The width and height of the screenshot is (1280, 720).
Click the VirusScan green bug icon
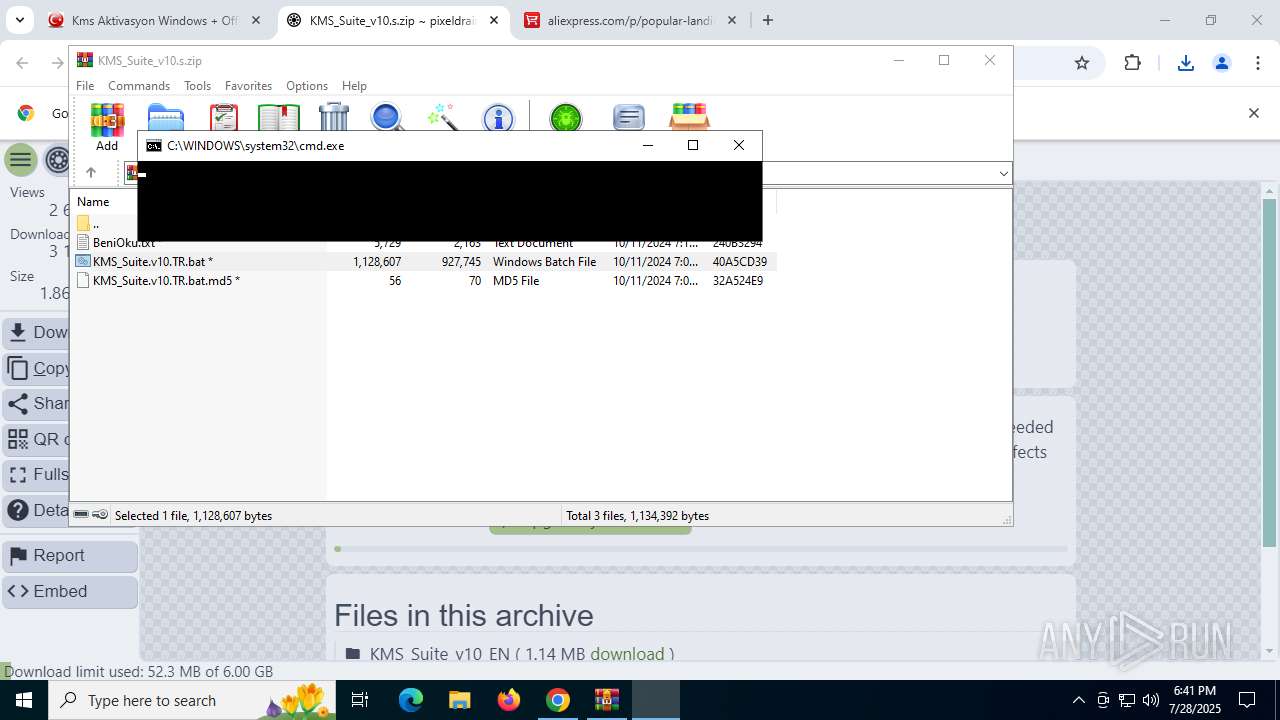[566, 117]
